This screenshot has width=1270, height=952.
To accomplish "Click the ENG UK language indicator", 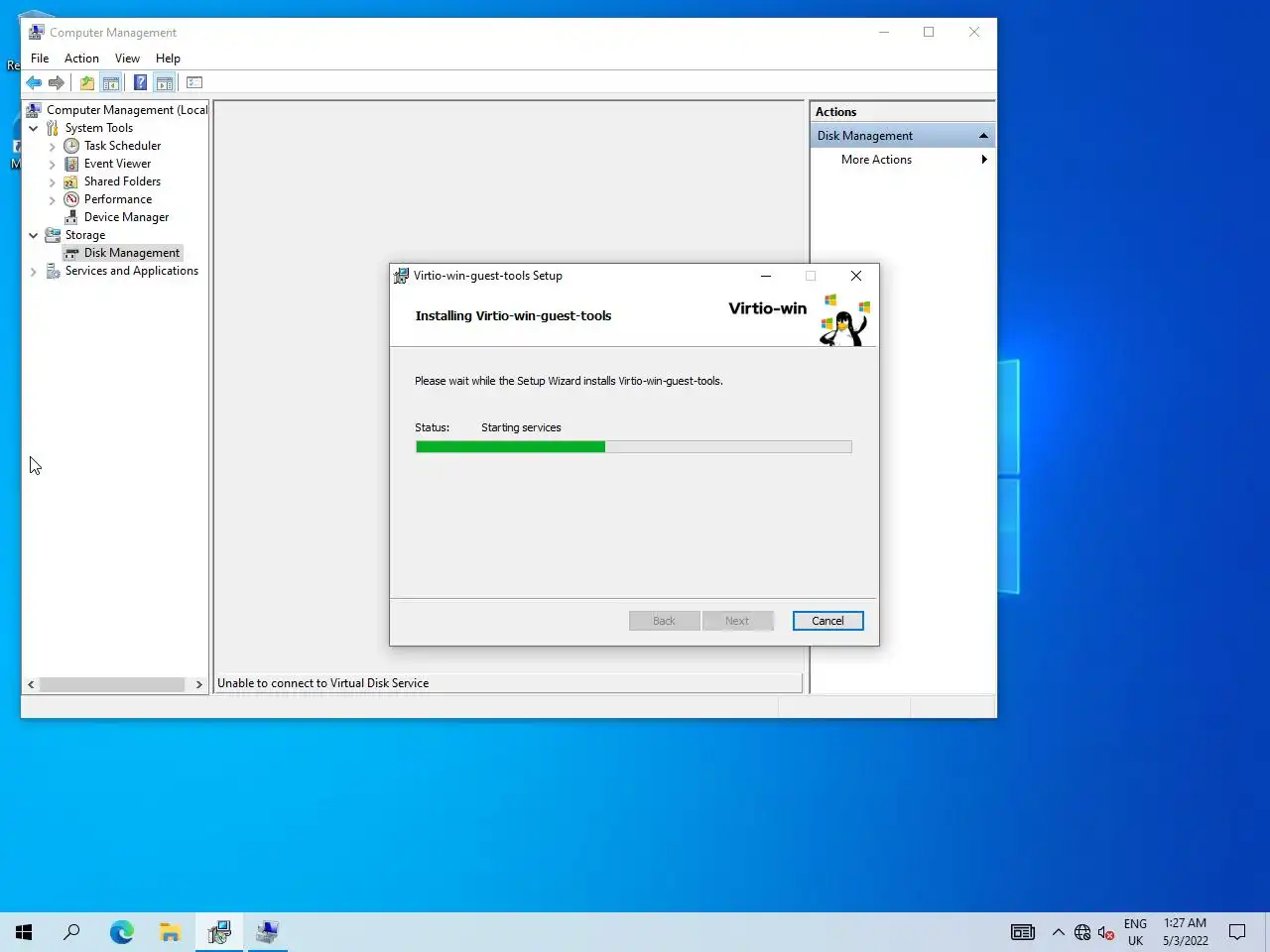I will coord(1135,932).
